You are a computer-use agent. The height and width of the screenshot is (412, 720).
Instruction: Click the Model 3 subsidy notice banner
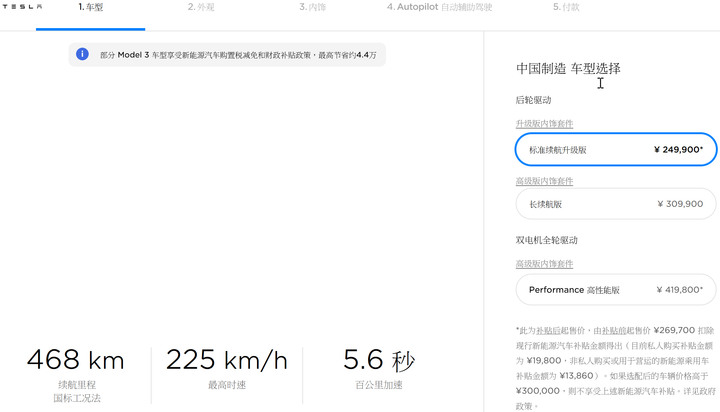tap(227, 55)
